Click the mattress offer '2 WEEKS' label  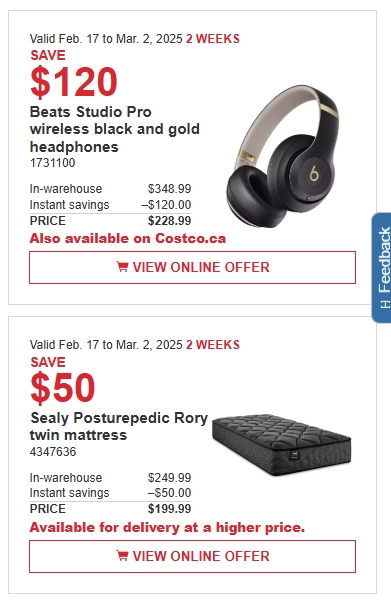click(213, 345)
